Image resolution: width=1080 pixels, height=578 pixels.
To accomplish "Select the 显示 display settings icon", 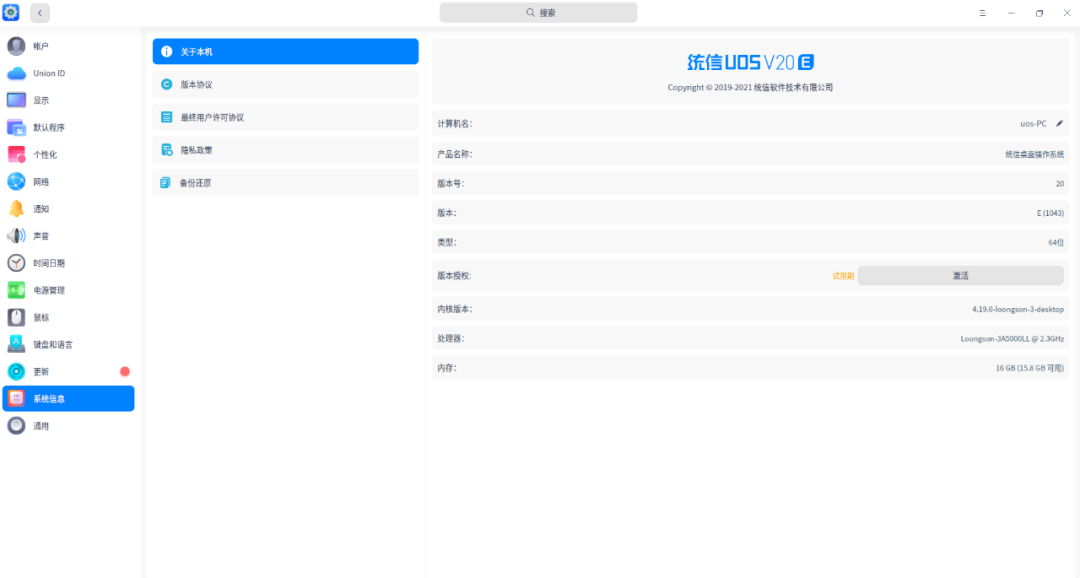I will (x=16, y=100).
